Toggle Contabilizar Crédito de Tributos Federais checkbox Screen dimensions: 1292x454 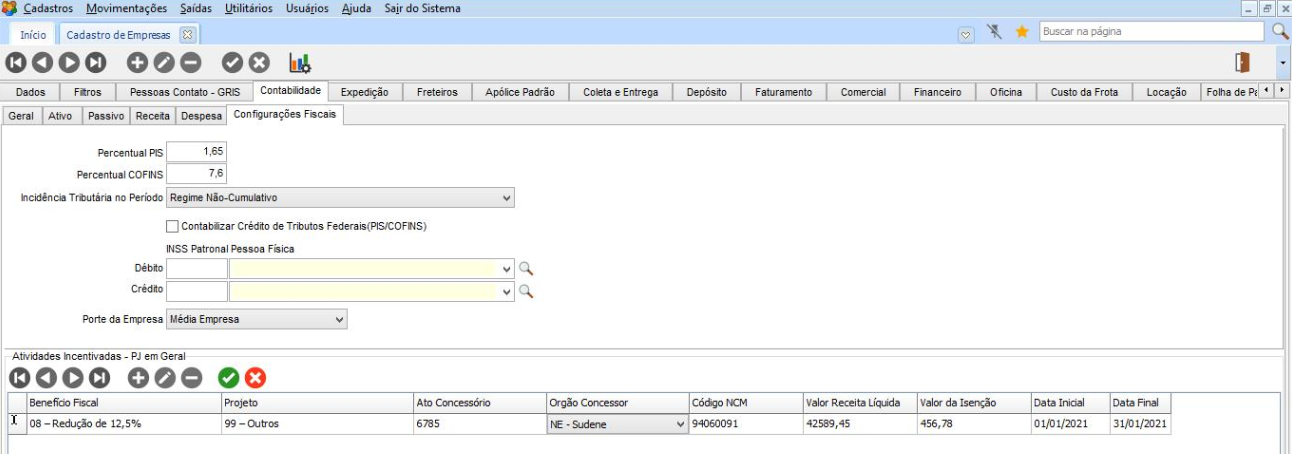tap(173, 226)
